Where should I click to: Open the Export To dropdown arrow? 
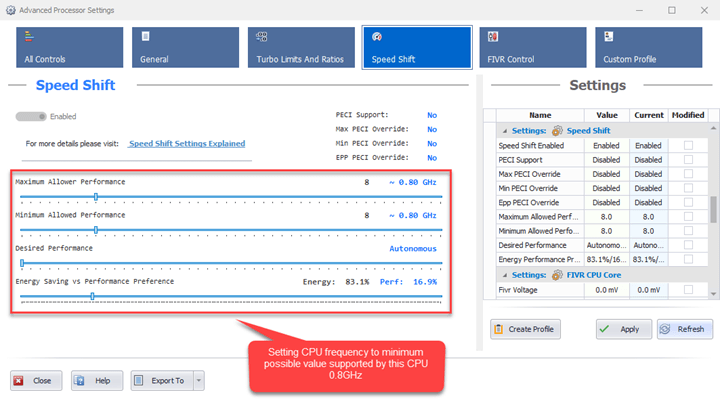pos(199,381)
